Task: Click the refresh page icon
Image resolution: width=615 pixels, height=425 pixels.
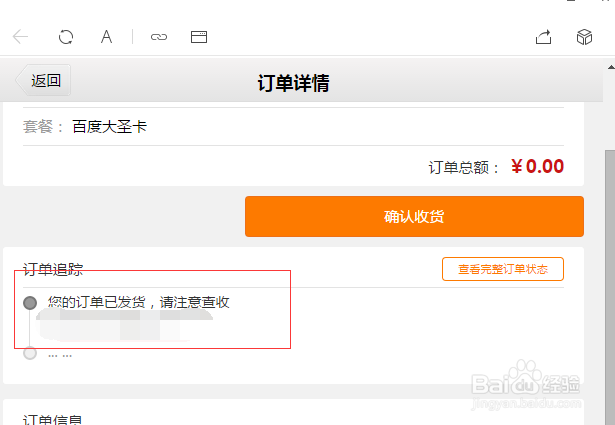Action: (x=66, y=37)
